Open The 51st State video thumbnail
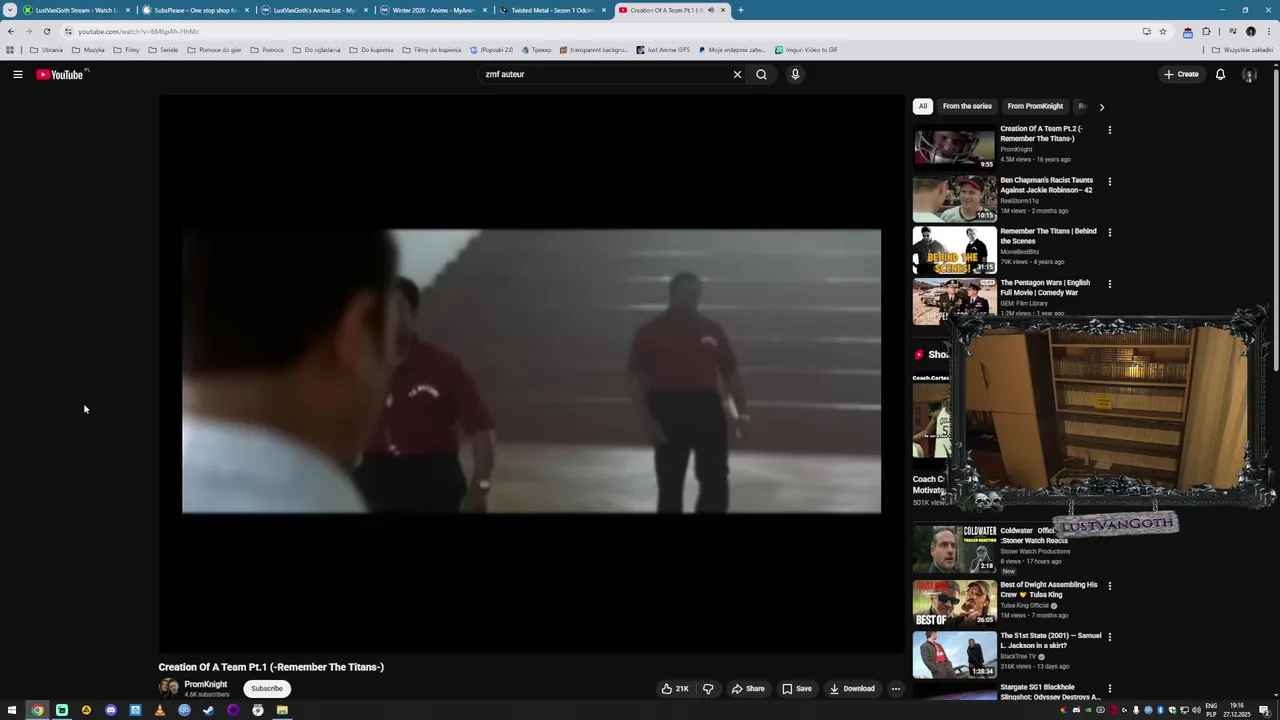Image resolution: width=1280 pixels, height=720 pixels. [x=954, y=653]
